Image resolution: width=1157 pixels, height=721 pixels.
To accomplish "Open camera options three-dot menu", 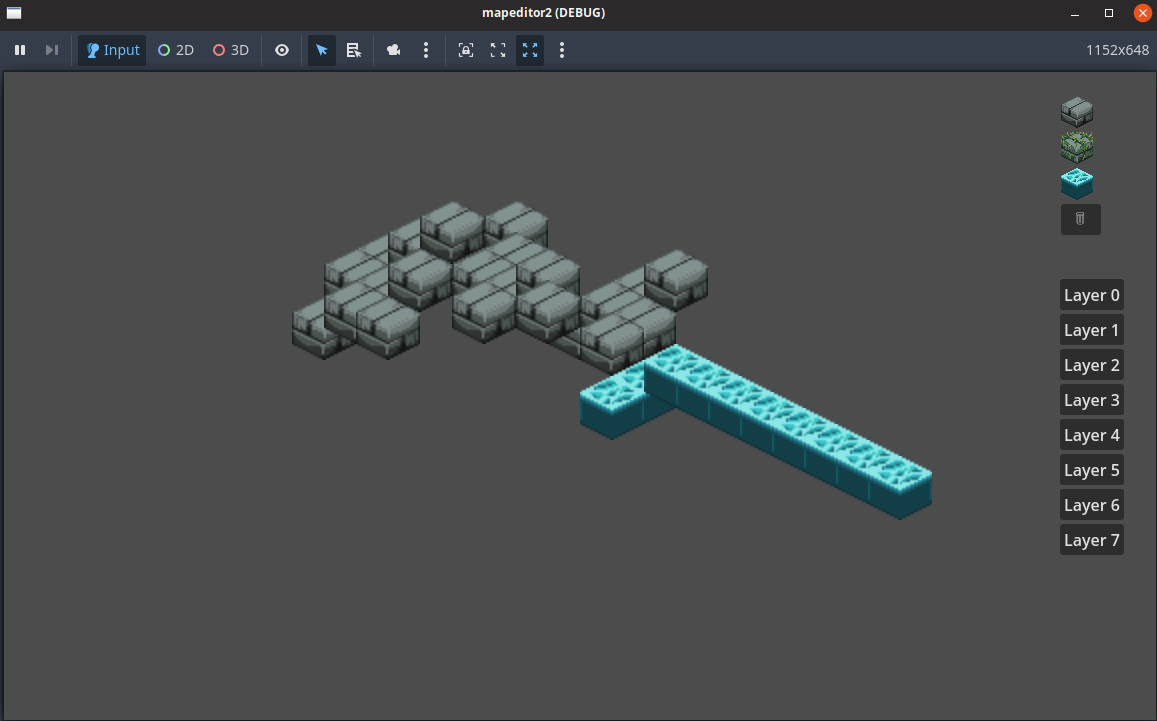I will (x=426, y=50).
